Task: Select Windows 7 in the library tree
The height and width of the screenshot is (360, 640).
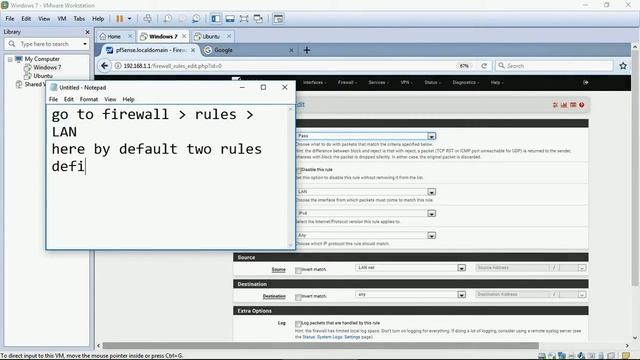Action: pos(47,67)
